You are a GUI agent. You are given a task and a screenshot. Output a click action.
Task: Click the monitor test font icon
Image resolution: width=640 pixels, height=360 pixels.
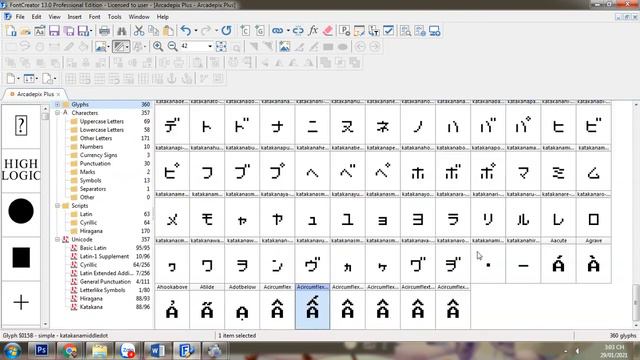pos(435,31)
